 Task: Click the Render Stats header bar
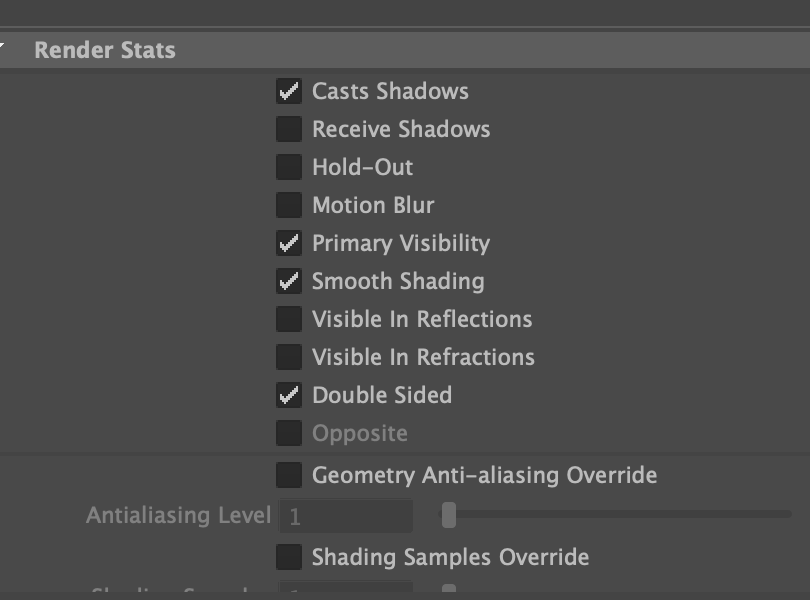[x=105, y=50]
